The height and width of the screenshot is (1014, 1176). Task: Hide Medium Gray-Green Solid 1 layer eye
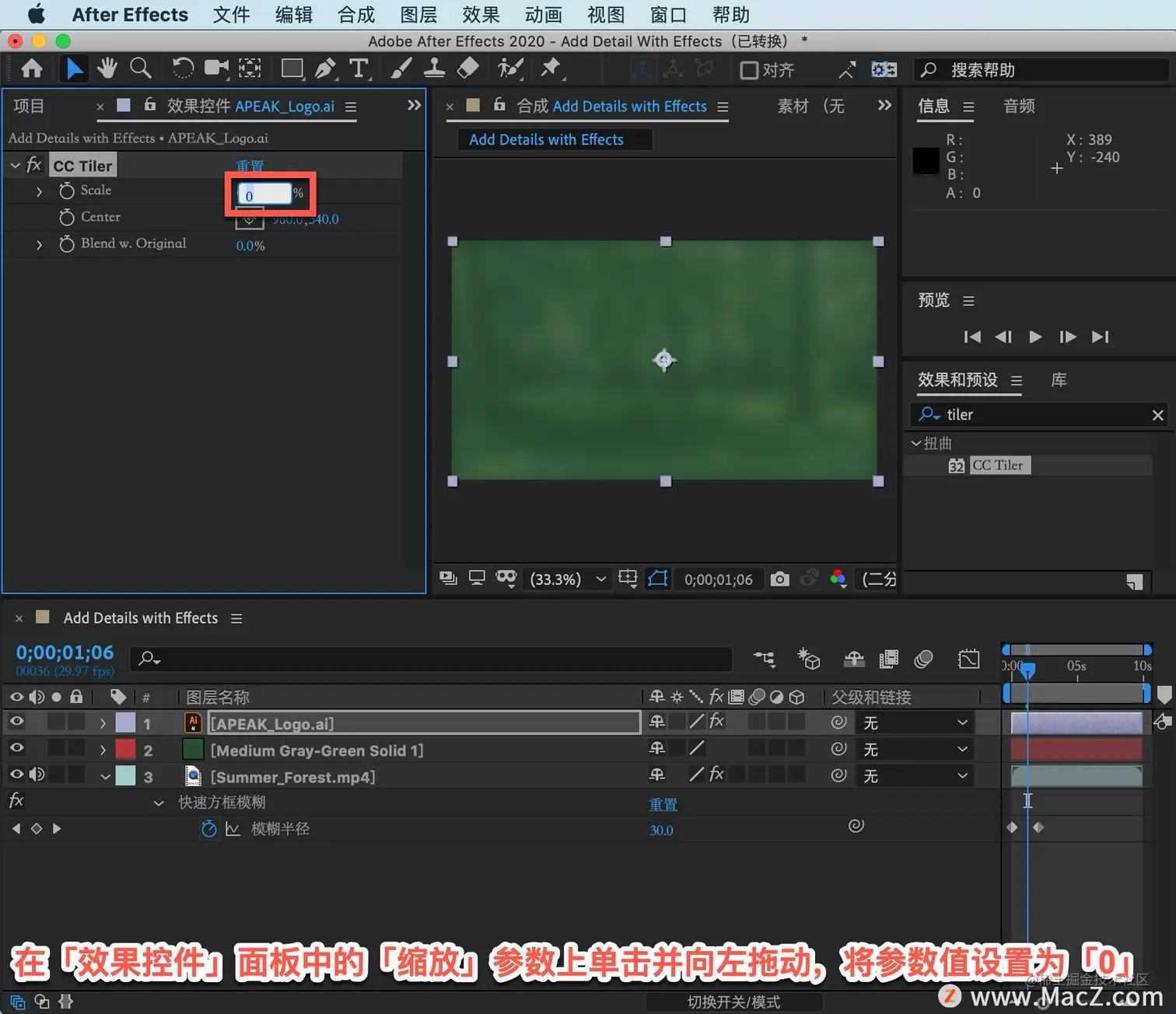pyautogui.click(x=16, y=749)
